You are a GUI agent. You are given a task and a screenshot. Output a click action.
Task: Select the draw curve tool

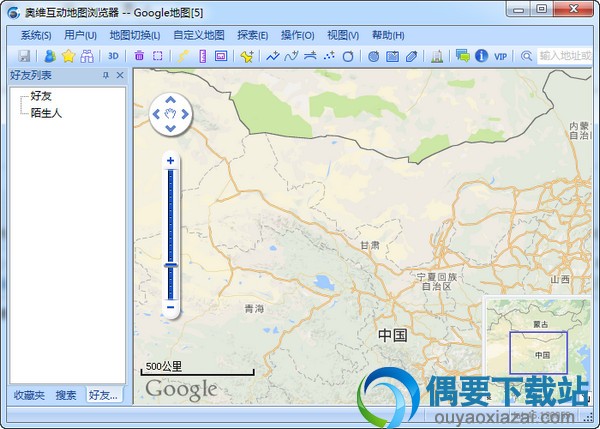click(292, 56)
